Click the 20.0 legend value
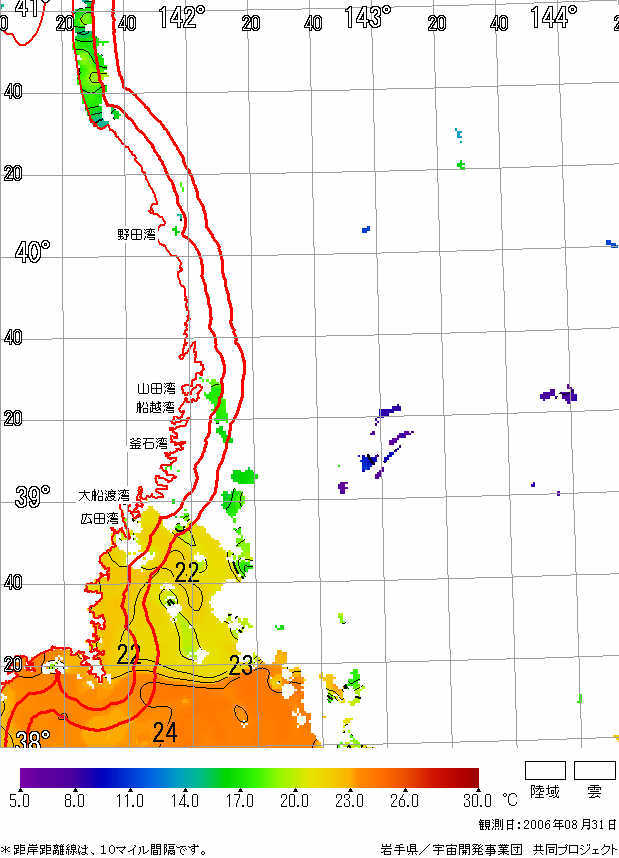This screenshot has width=619, height=858. tap(294, 802)
